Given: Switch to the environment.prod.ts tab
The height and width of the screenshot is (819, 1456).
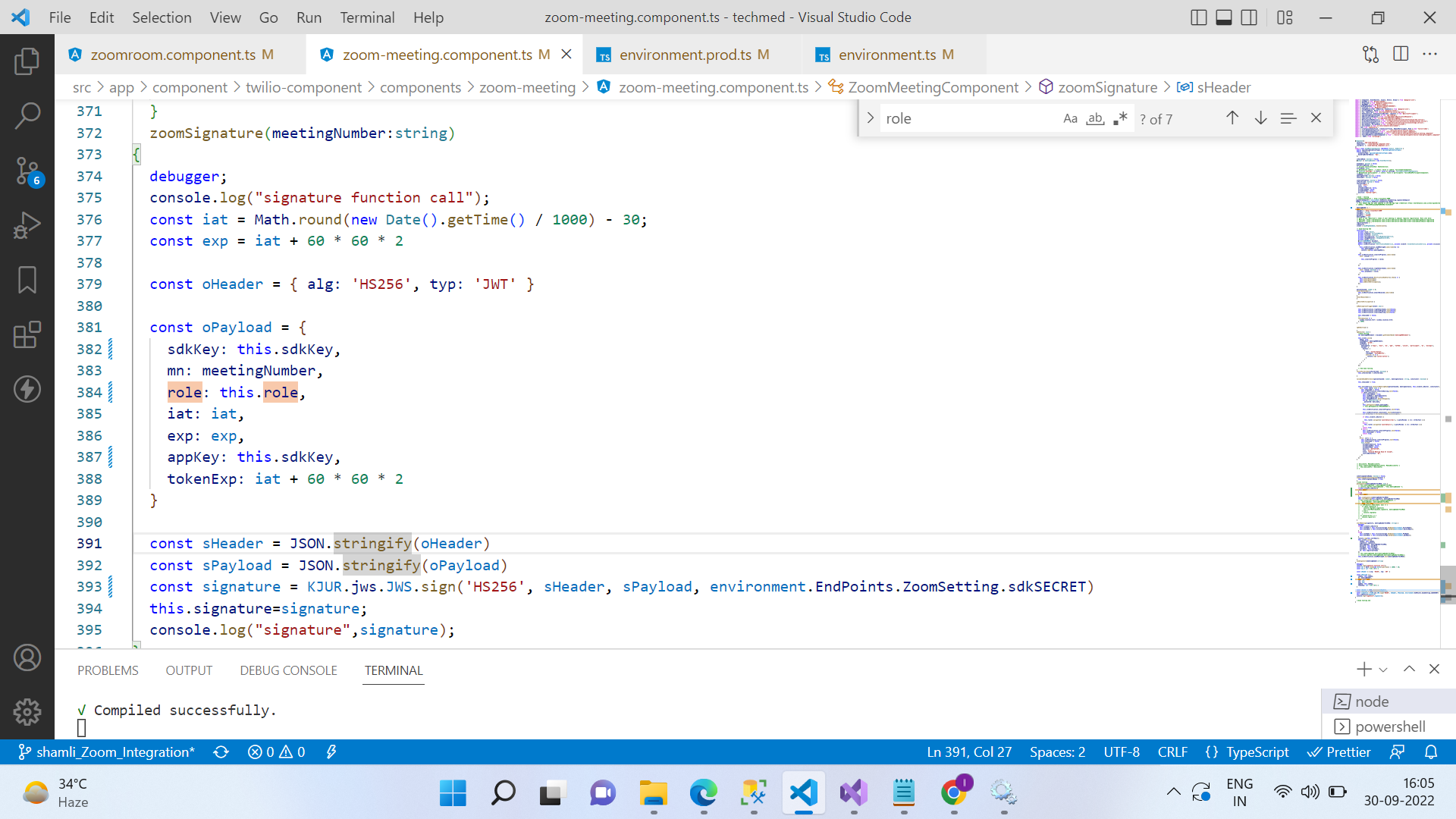Looking at the screenshot, I should click(x=685, y=55).
